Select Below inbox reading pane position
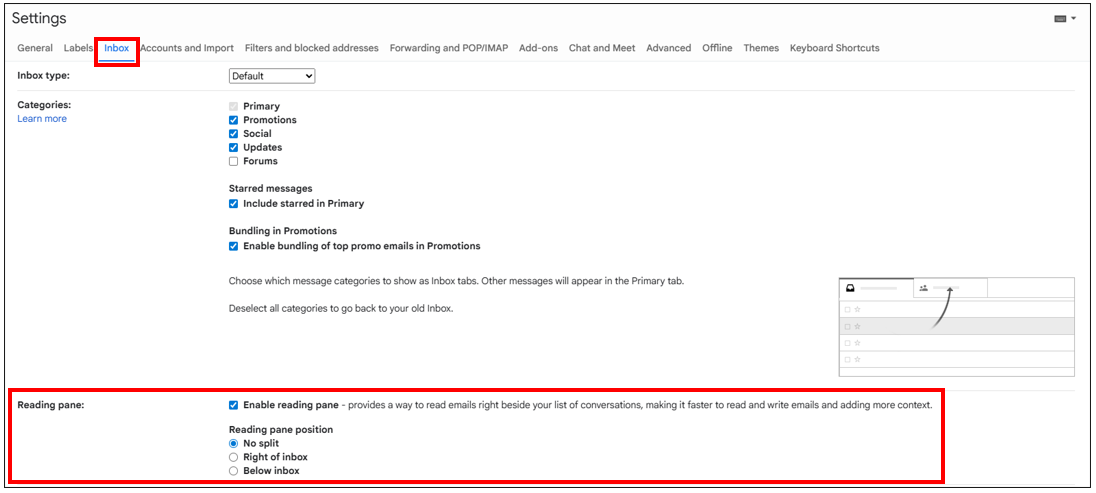 (234, 471)
